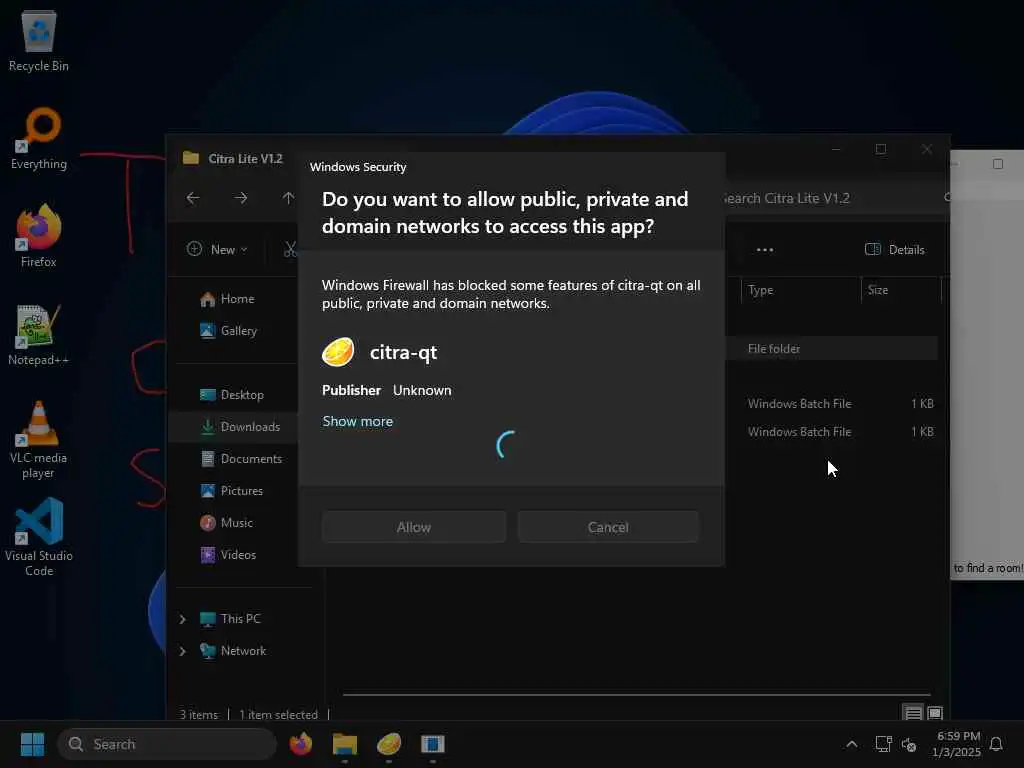
Task: Open Documents in the sidebar
Action: 241,459
